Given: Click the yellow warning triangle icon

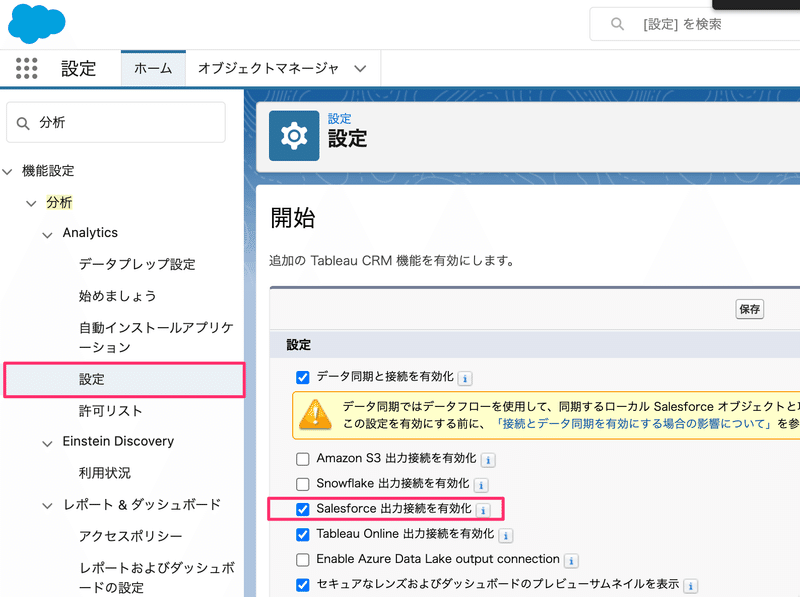Looking at the screenshot, I should tap(315, 414).
